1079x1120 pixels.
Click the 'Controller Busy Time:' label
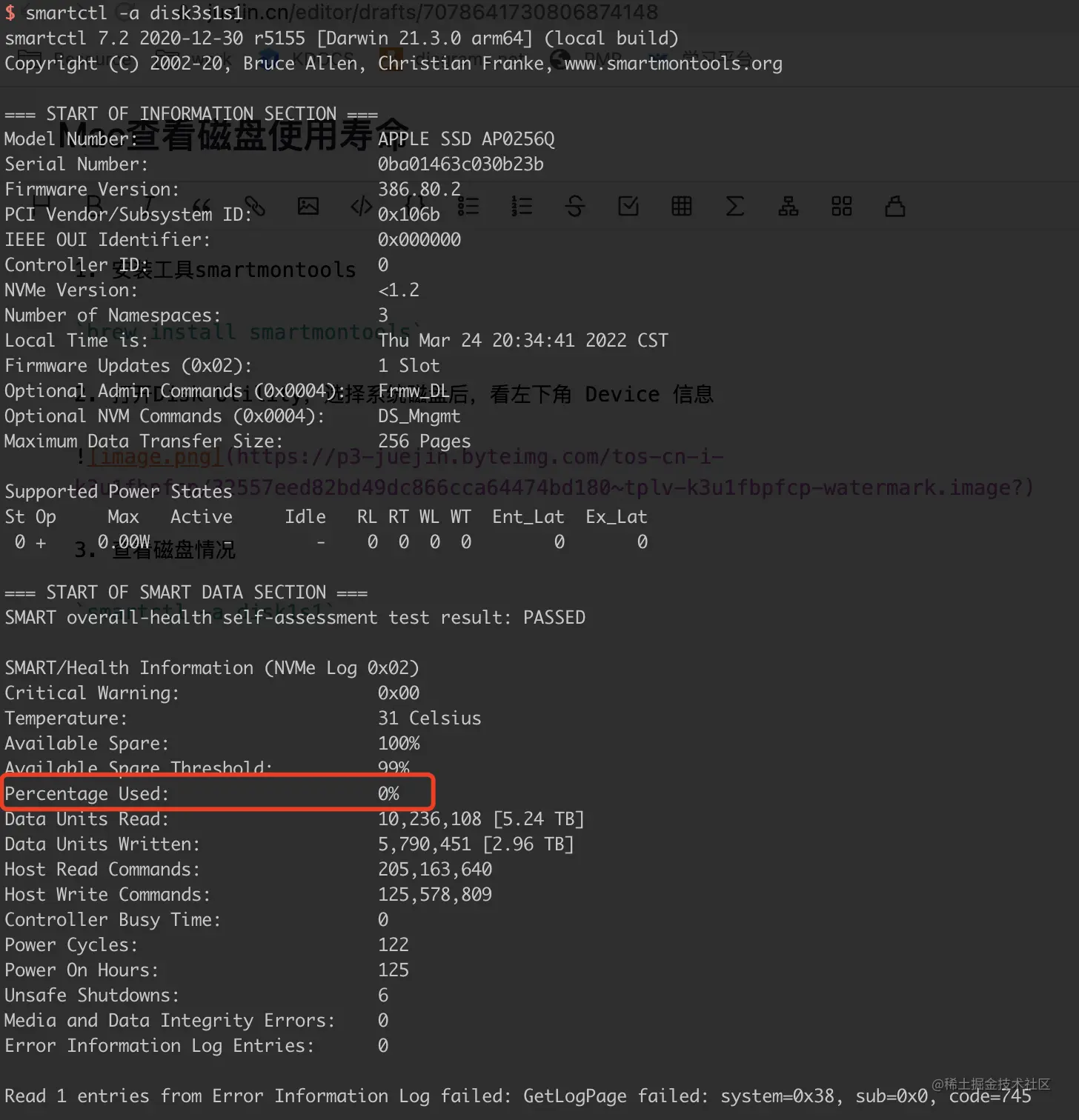(113, 919)
